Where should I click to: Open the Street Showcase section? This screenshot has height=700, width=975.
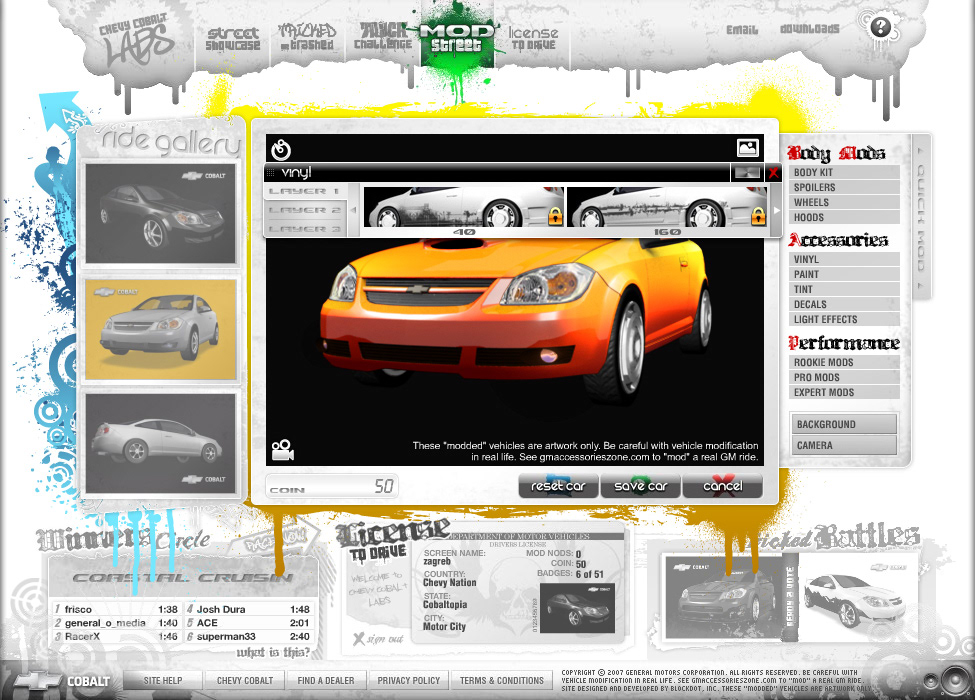click(x=233, y=39)
